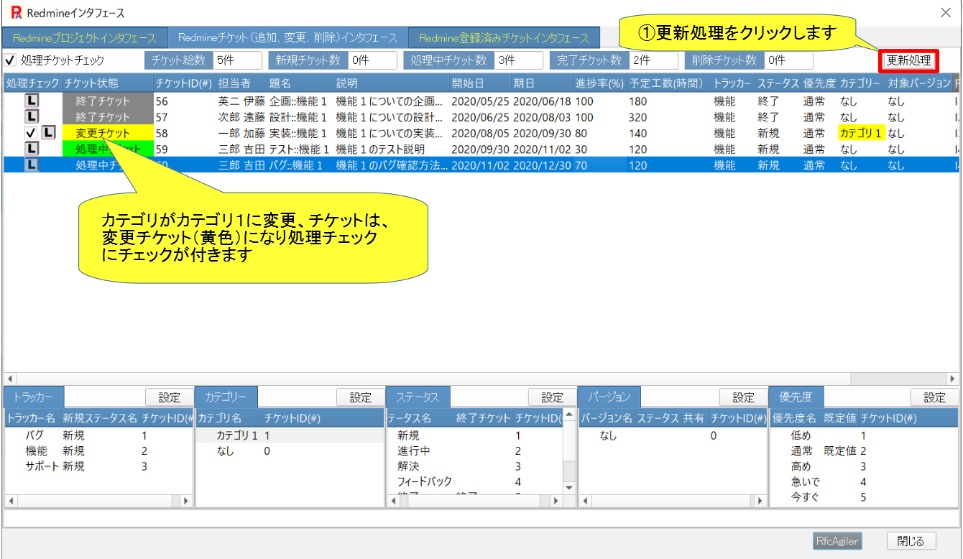
Task: Click the 設計::機能１ subject cell
Action: (x=298, y=117)
